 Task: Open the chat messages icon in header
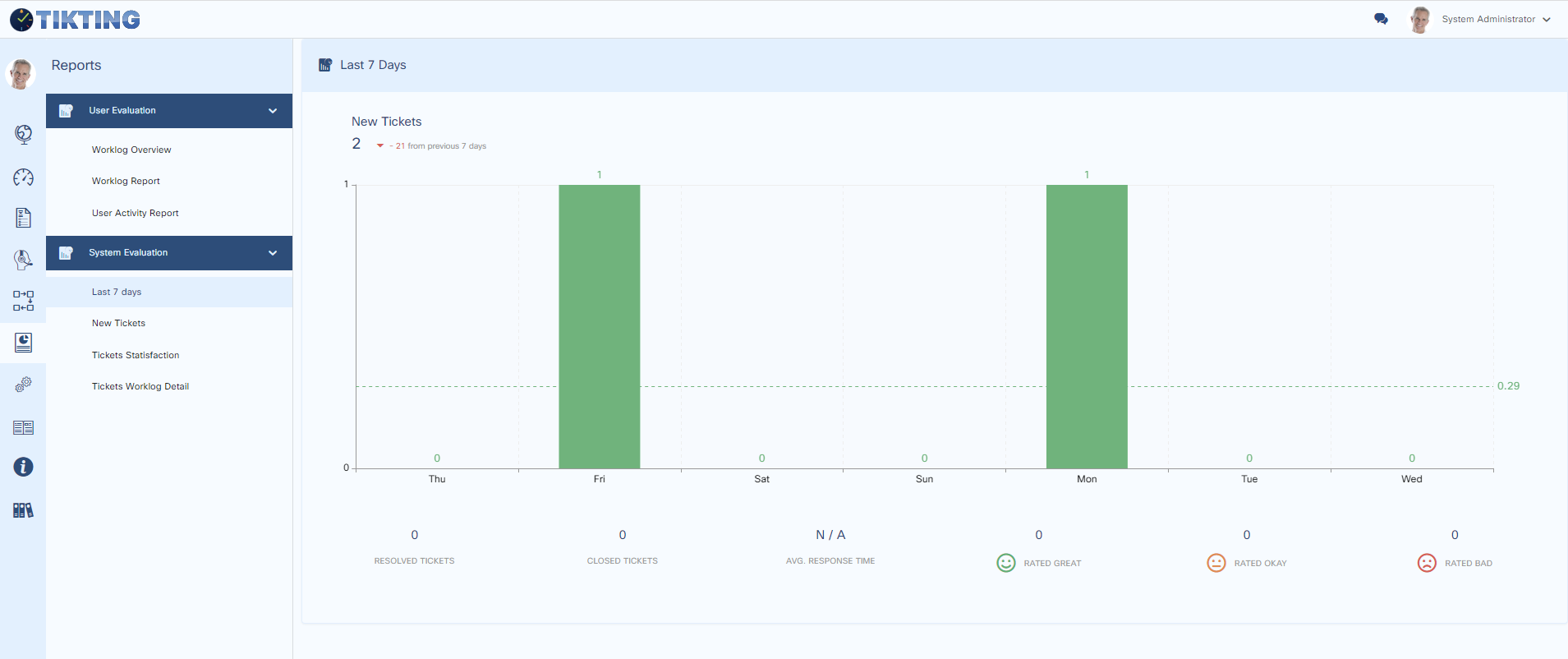[x=1381, y=19]
